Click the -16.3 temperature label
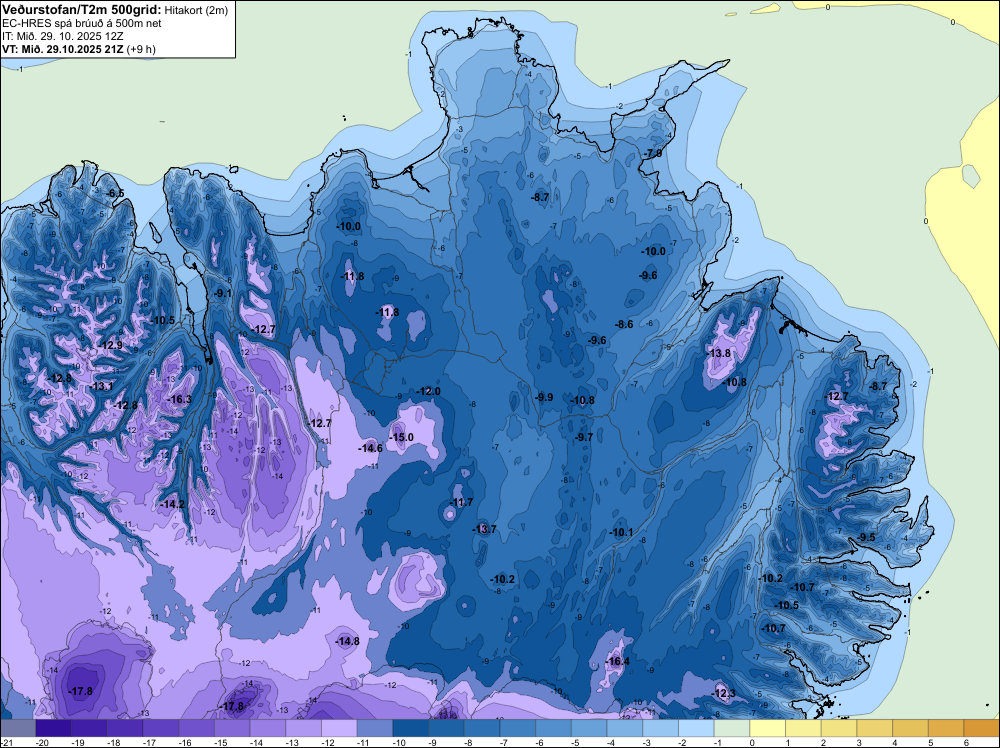The image size is (1000, 748). click(x=179, y=400)
